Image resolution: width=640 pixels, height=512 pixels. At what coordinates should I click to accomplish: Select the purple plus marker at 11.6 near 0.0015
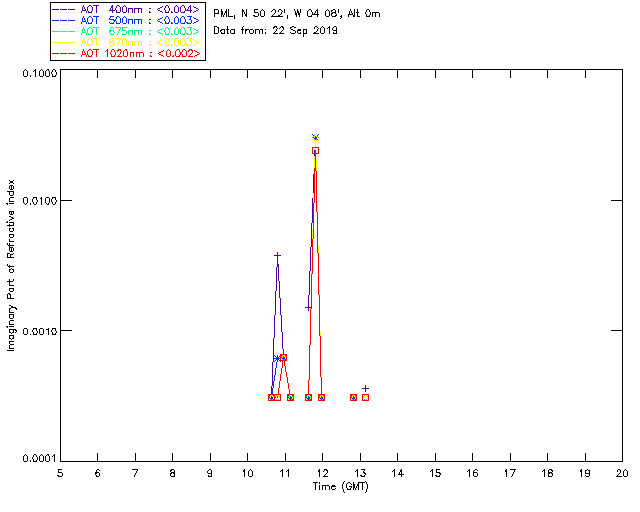[x=309, y=308]
